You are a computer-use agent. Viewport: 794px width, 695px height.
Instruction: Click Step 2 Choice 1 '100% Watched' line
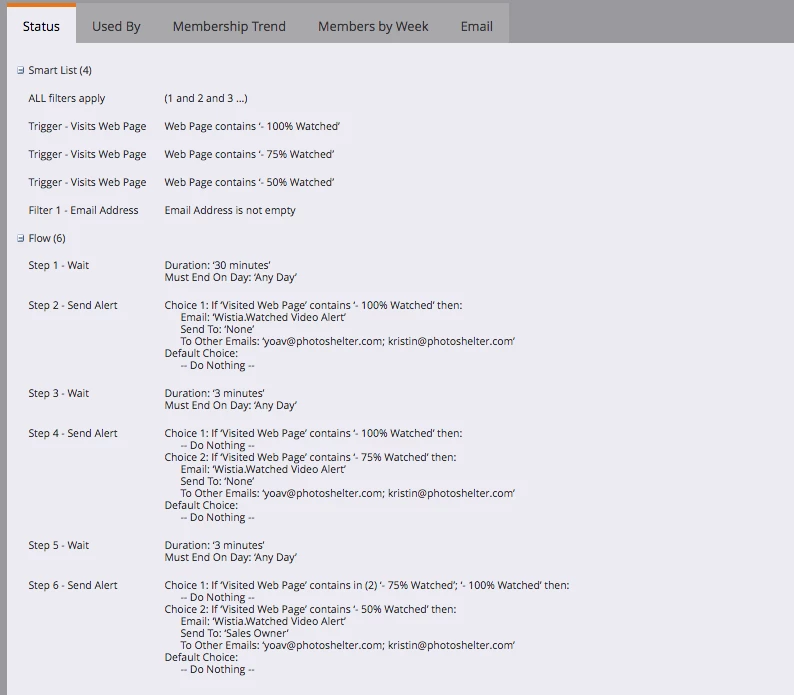[313, 305]
